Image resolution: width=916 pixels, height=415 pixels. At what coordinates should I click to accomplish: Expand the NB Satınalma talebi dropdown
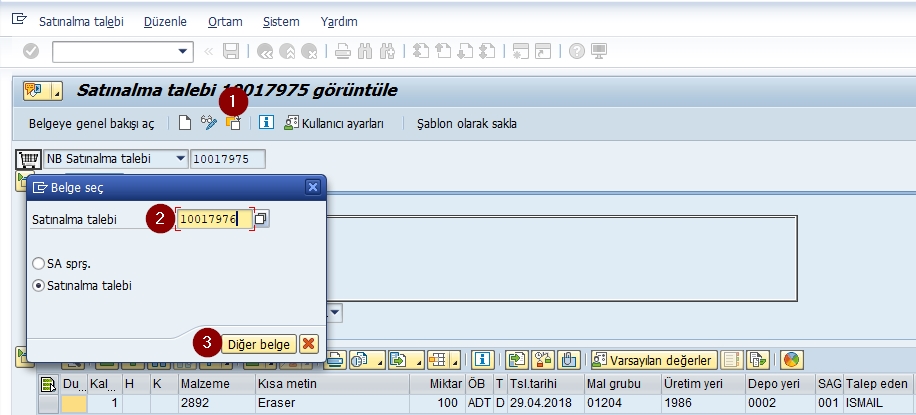tap(180, 159)
